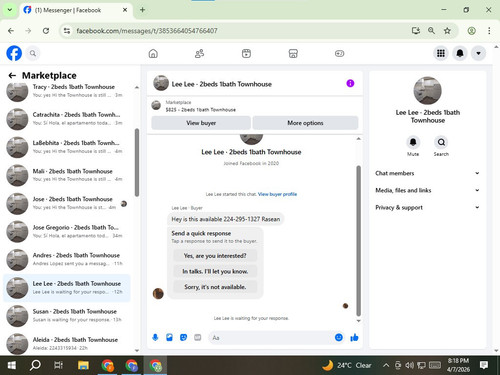The image size is (500, 375).
Task: Open Windows taskbar search
Action: [35, 365]
